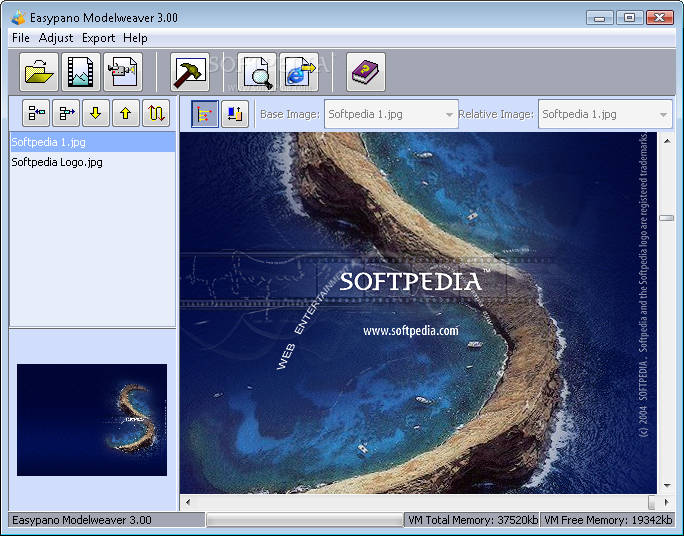Click the hammer build icon

pos(190,72)
